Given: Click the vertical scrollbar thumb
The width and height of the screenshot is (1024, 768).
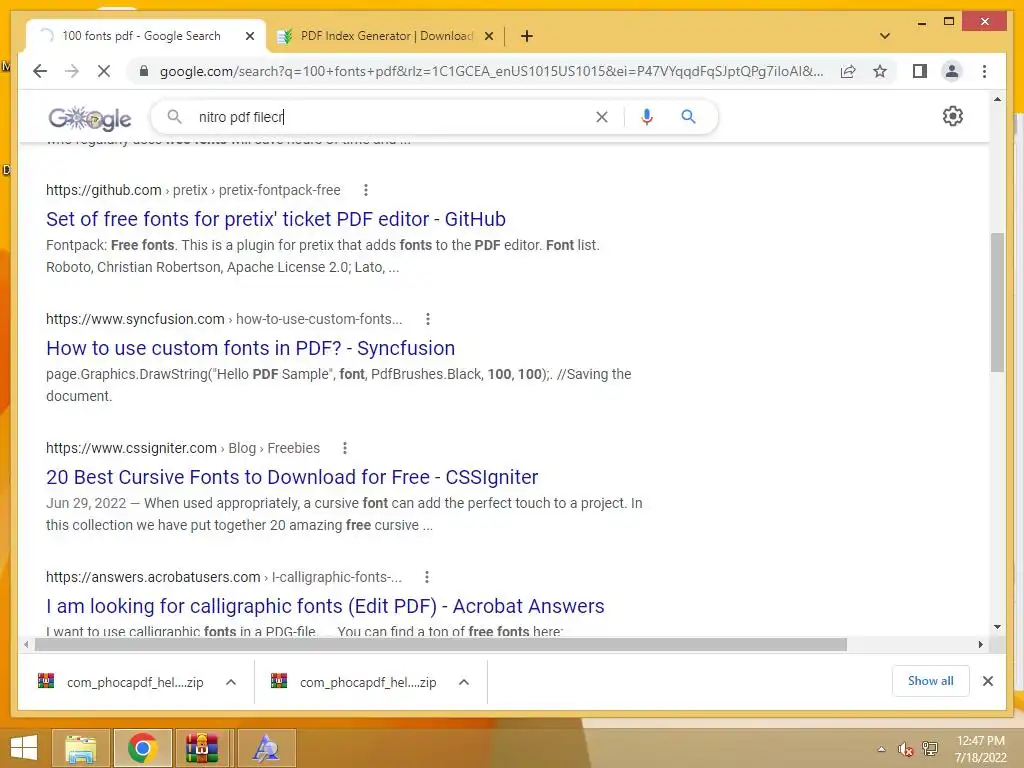Looking at the screenshot, I should coord(997,302).
